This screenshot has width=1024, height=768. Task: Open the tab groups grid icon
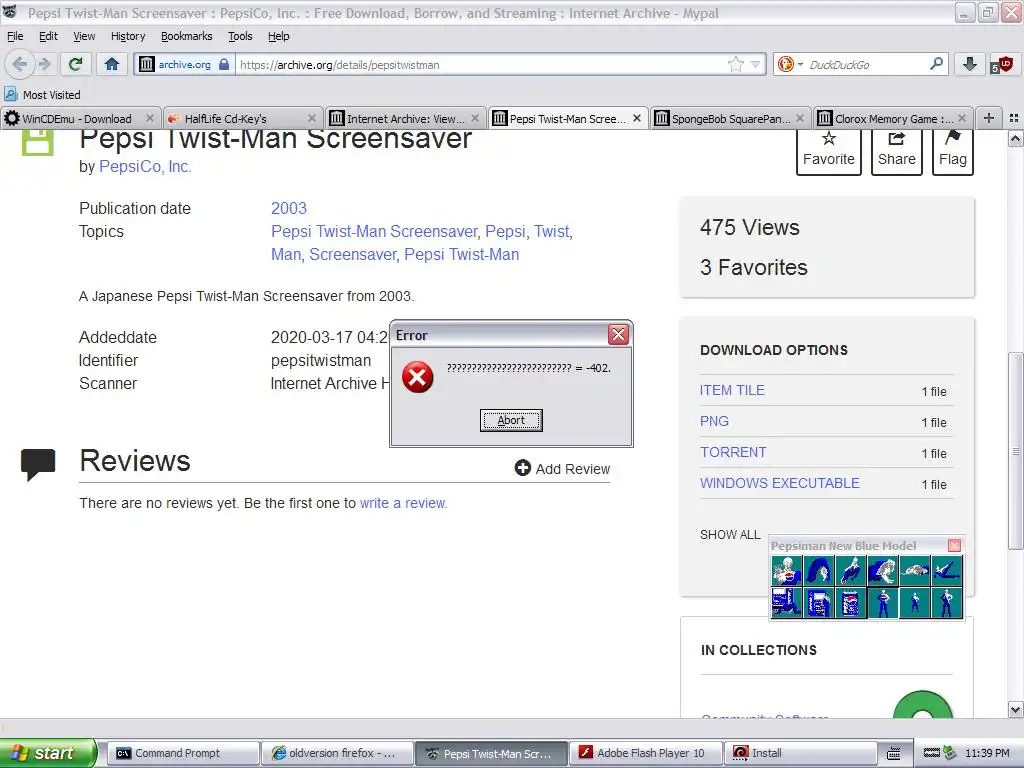coord(1014,118)
